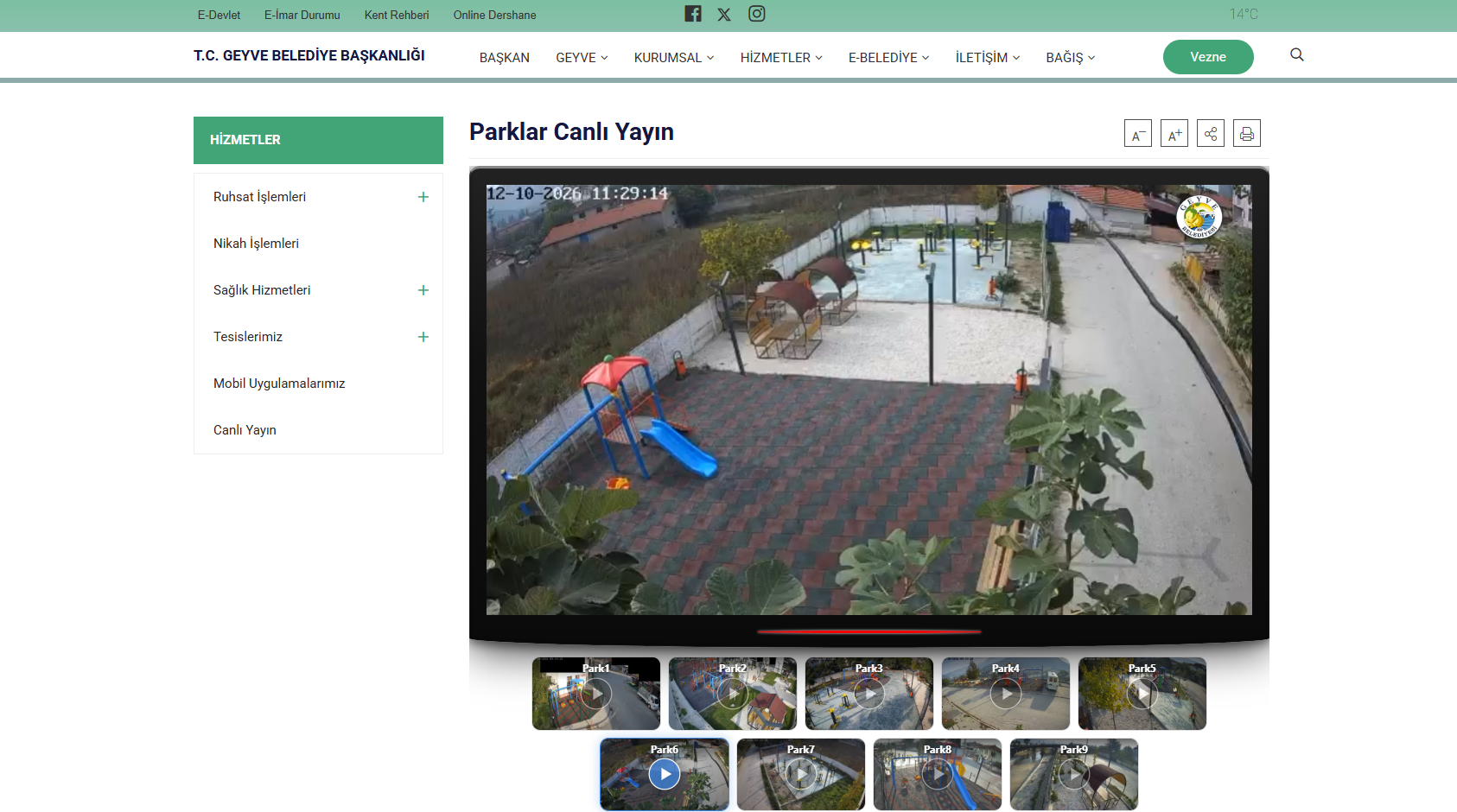Open the Facebook page icon
Screen dimensions: 1457x812
tap(693, 14)
